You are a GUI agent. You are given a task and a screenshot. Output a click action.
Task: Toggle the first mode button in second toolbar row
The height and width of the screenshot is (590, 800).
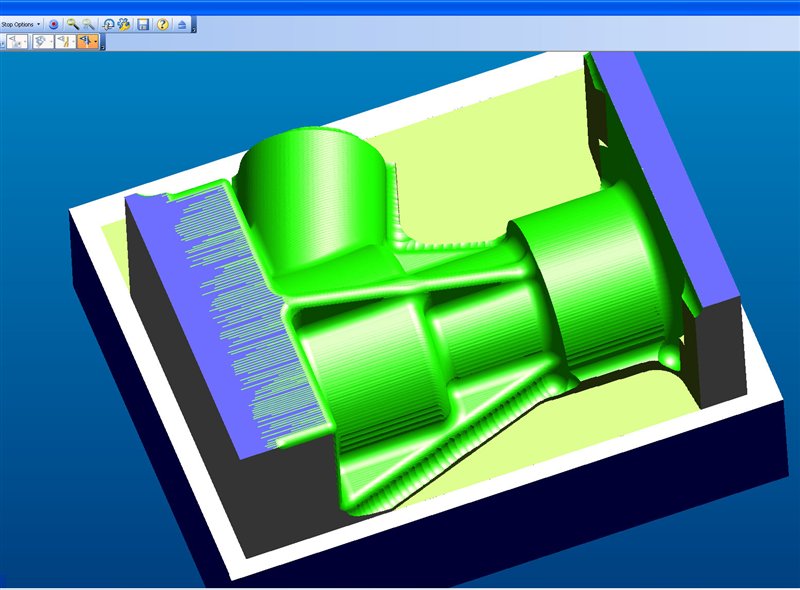[x=17, y=42]
